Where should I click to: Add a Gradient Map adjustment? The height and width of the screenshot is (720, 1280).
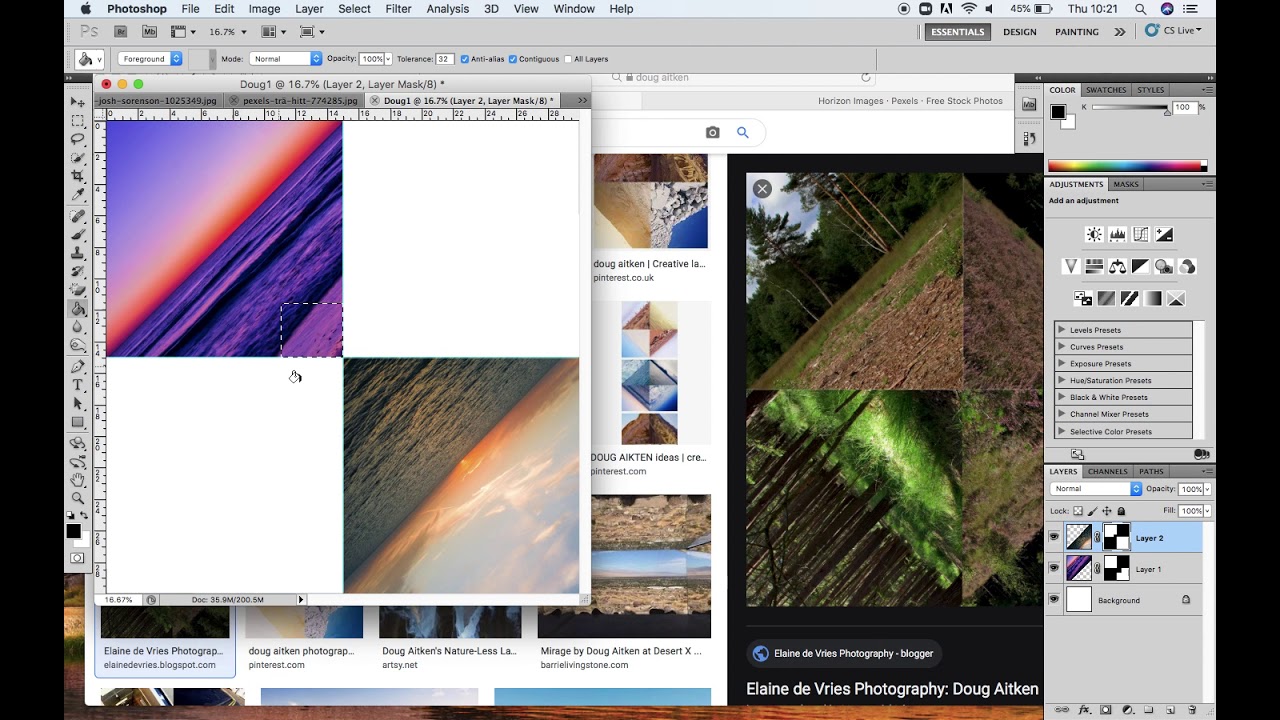point(1153,298)
